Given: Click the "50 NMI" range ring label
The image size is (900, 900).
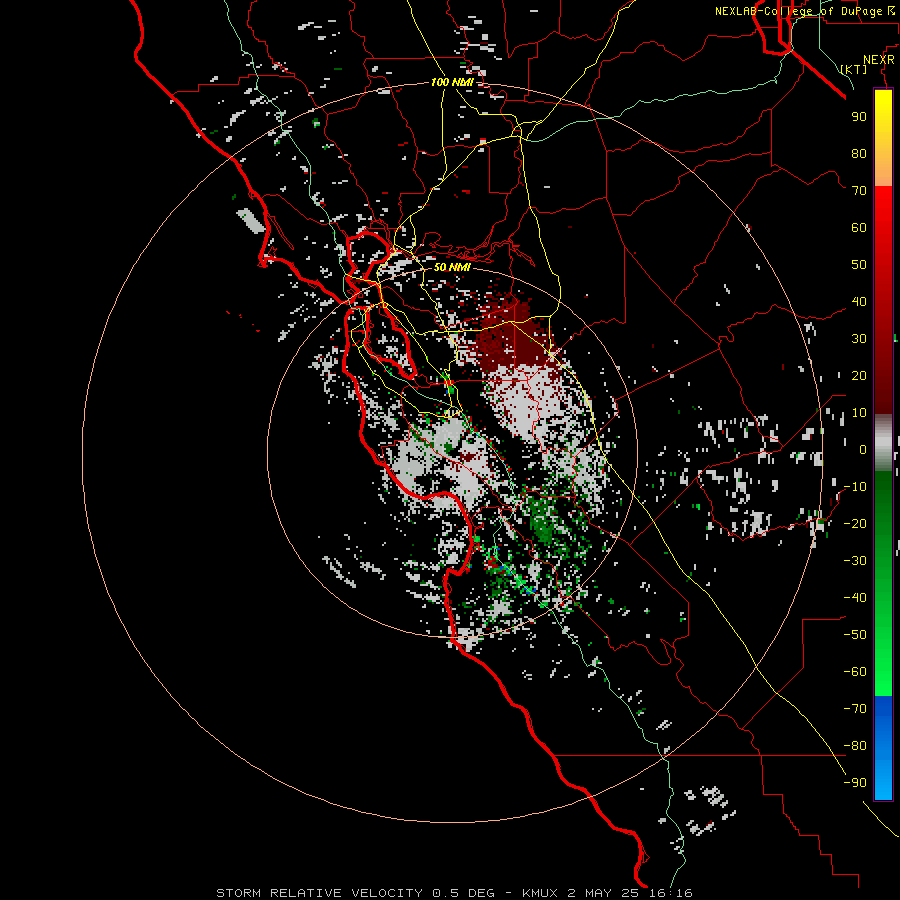Looking at the screenshot, I should 452,267.
